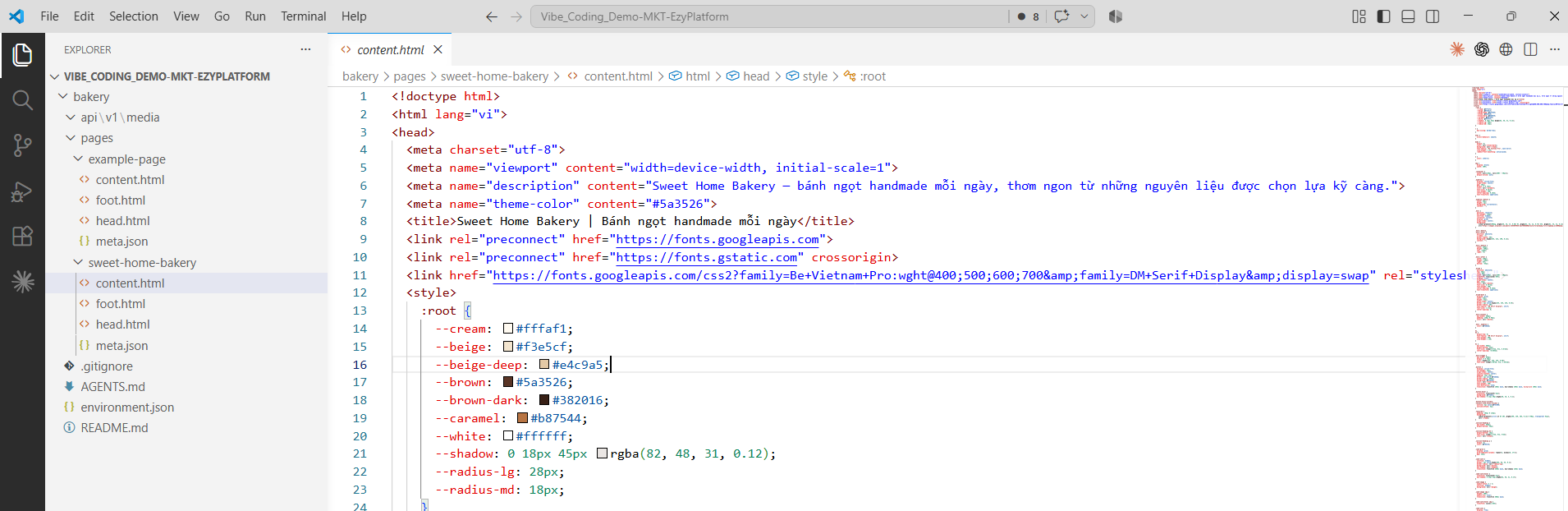Split the editor to the right
The width and height of the screenshot is (1568, 511).
pos(1530,49)
